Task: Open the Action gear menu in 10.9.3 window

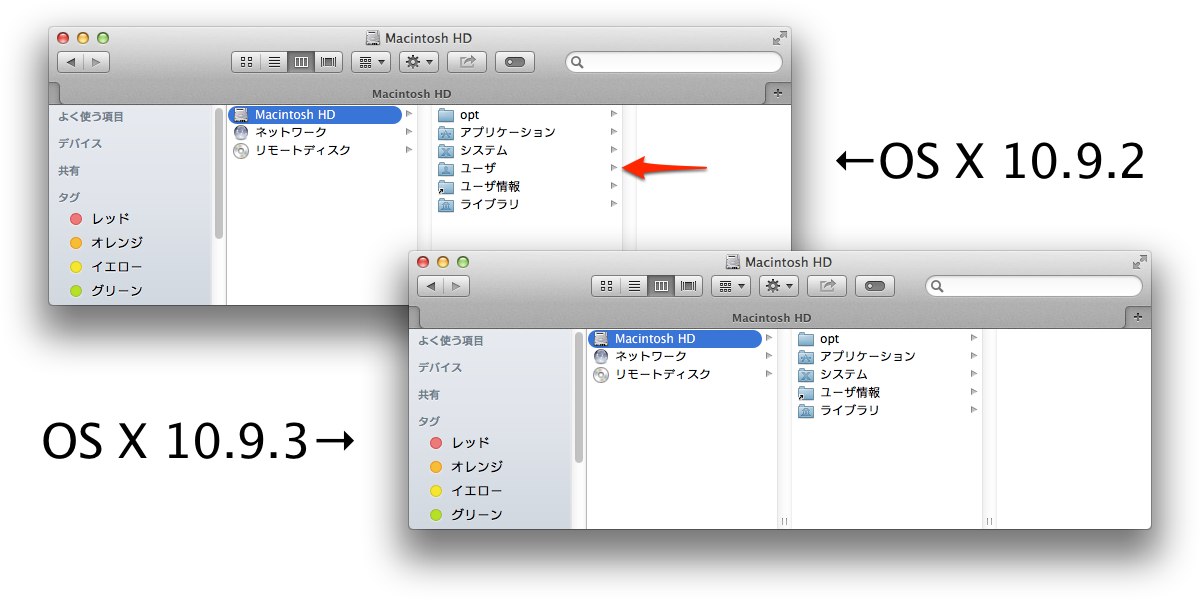Action: [x=779, y=286]
